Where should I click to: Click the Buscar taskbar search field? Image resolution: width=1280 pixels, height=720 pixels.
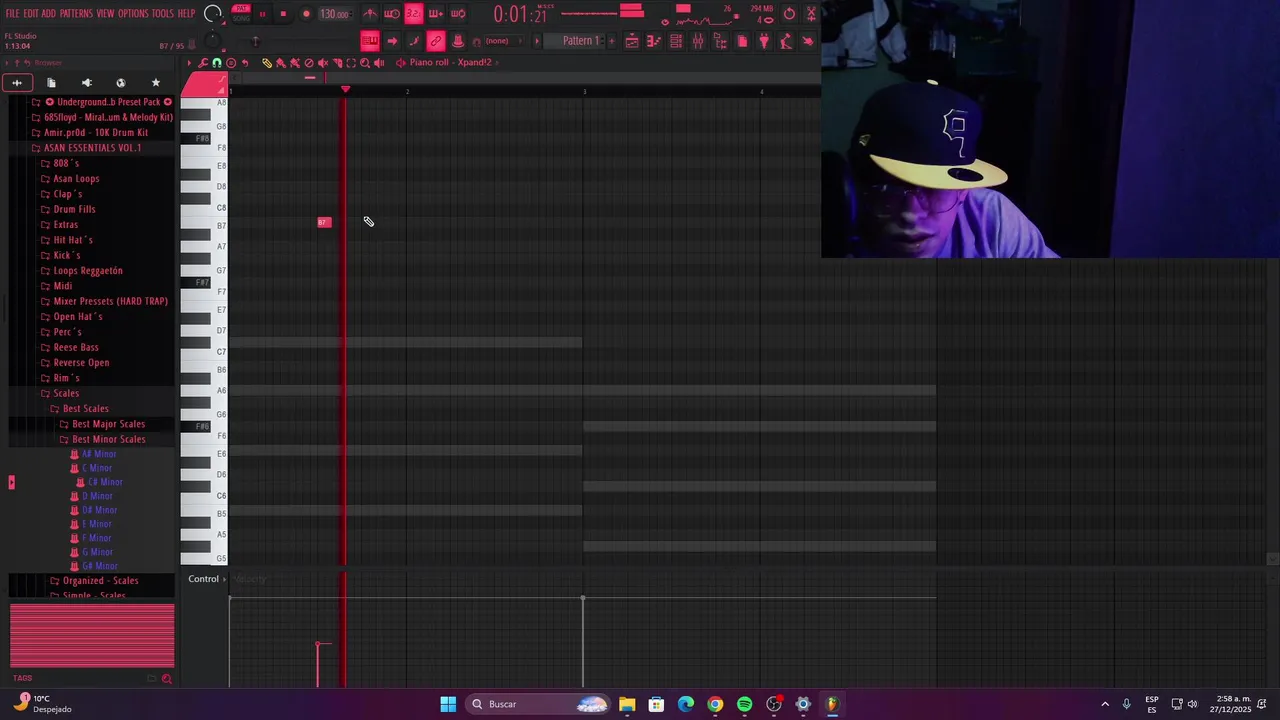(x=538, y=704)
